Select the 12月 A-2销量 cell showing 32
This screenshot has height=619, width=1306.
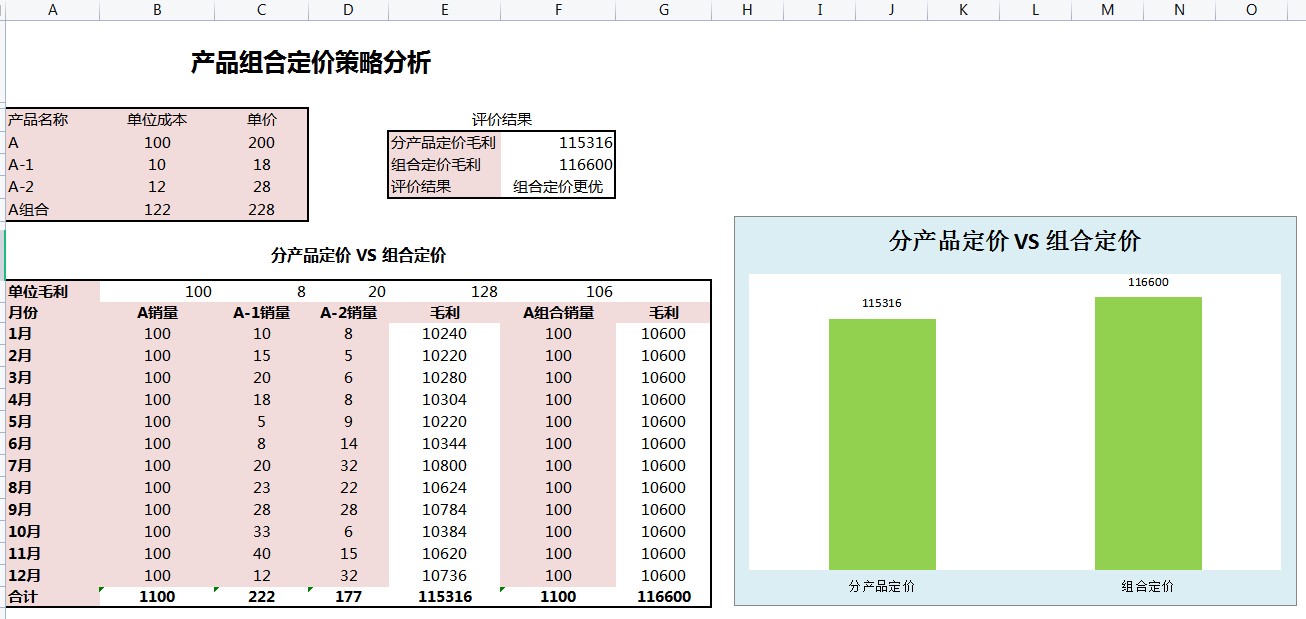coord(349,576)
